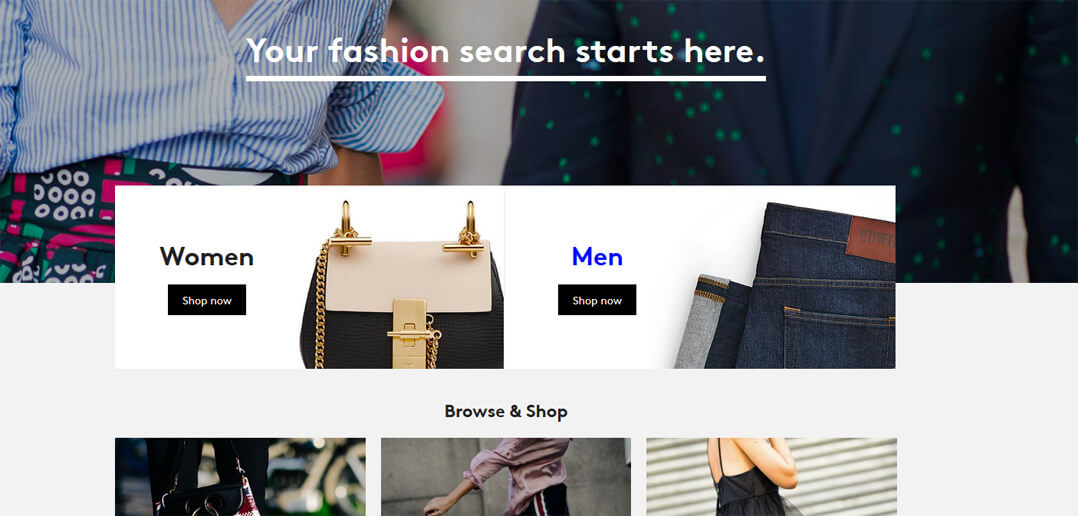Click the brown leather patch on the jeans
The width and height of the screenshot is (1078, 516).
pyautogui.click(x=870, y=240)
